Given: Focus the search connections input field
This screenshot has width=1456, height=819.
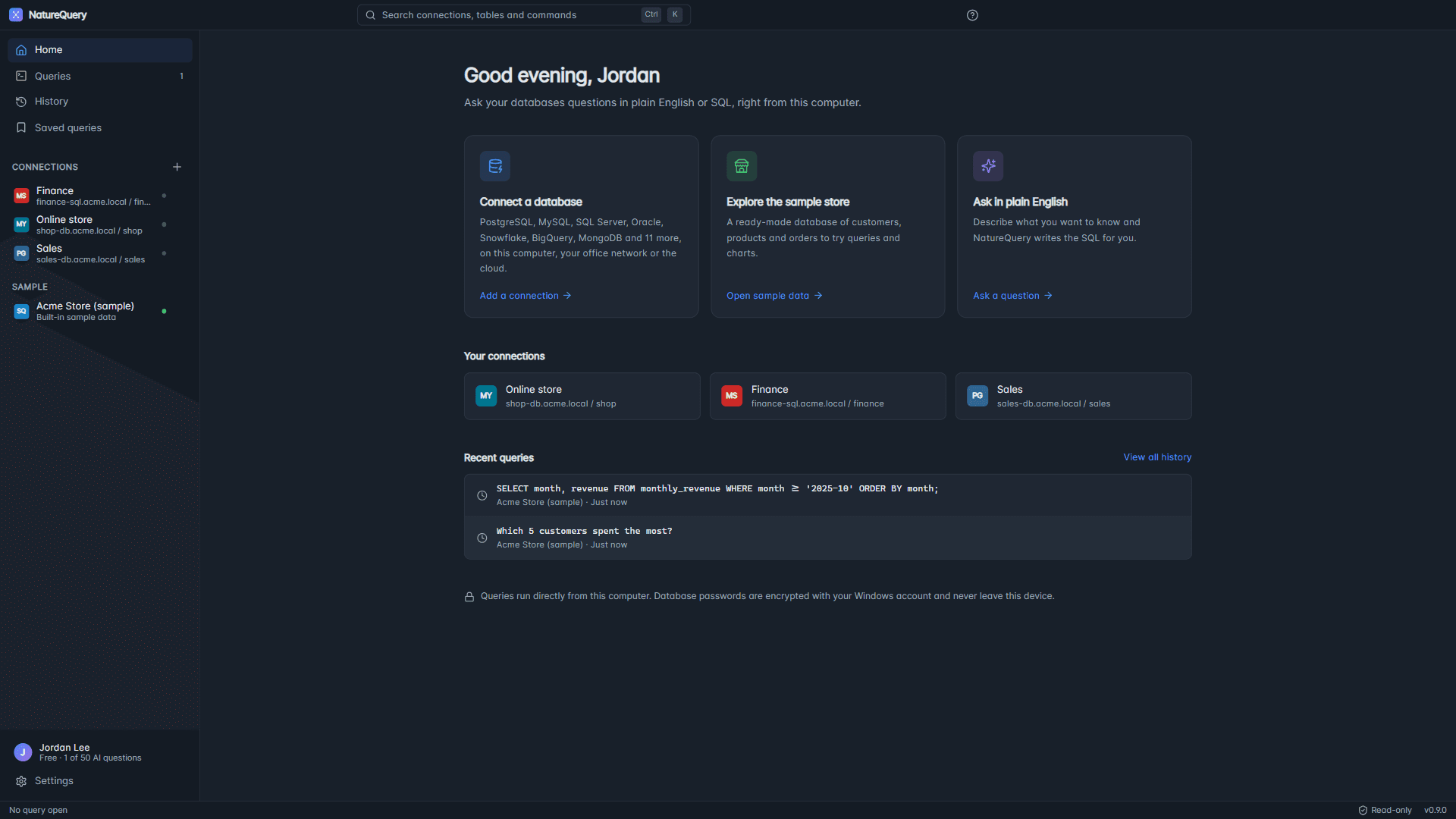Looking at the screenshot, I should coord(523,15).
